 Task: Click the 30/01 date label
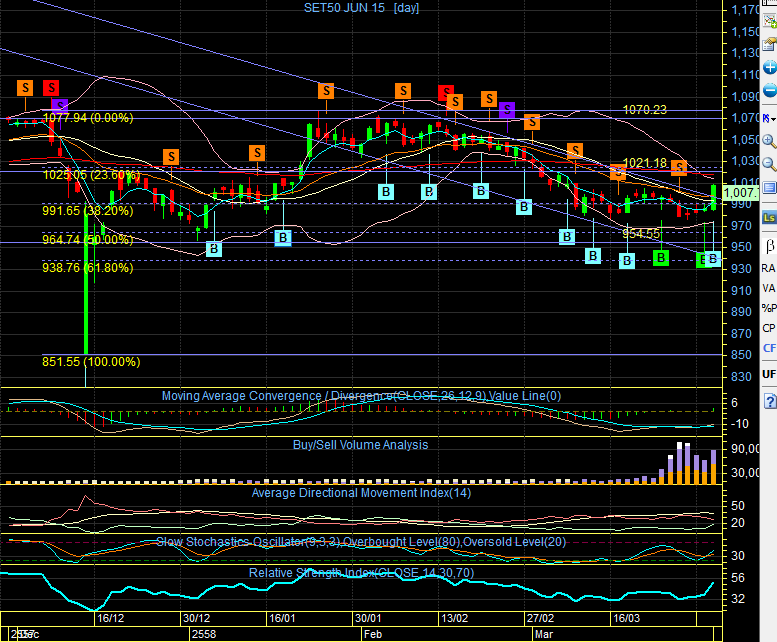[x=368, y=618]
